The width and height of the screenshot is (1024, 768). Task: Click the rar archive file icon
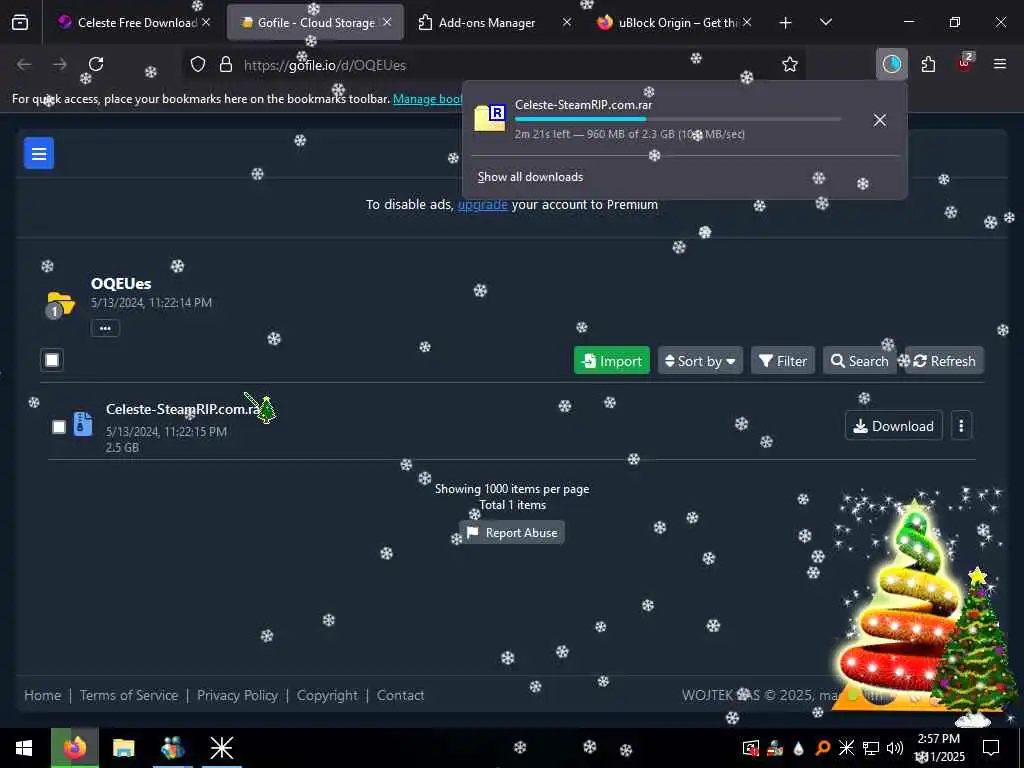tap(83, 424)
